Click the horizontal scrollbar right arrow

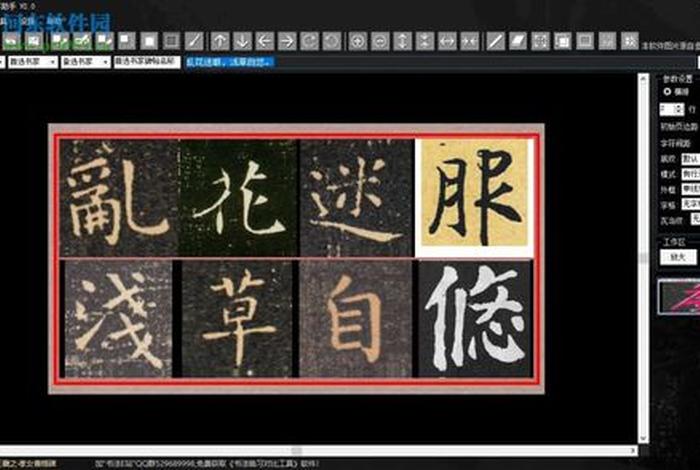tap(633, 451)
